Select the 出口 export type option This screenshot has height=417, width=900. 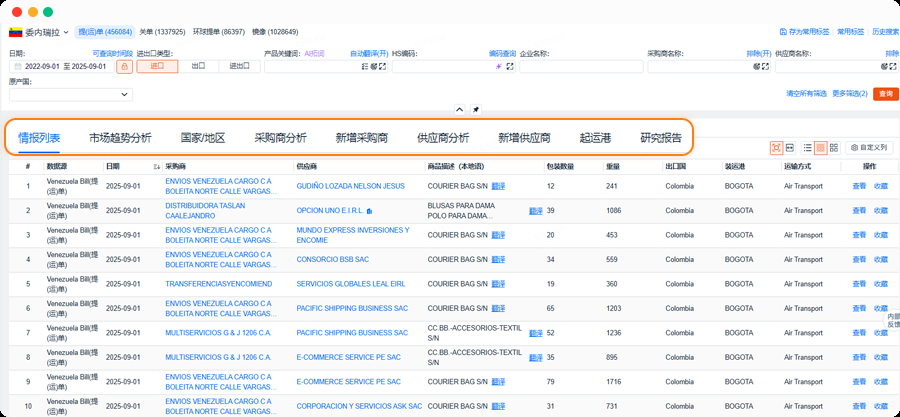pyautogui.click(x=198, y=66)
